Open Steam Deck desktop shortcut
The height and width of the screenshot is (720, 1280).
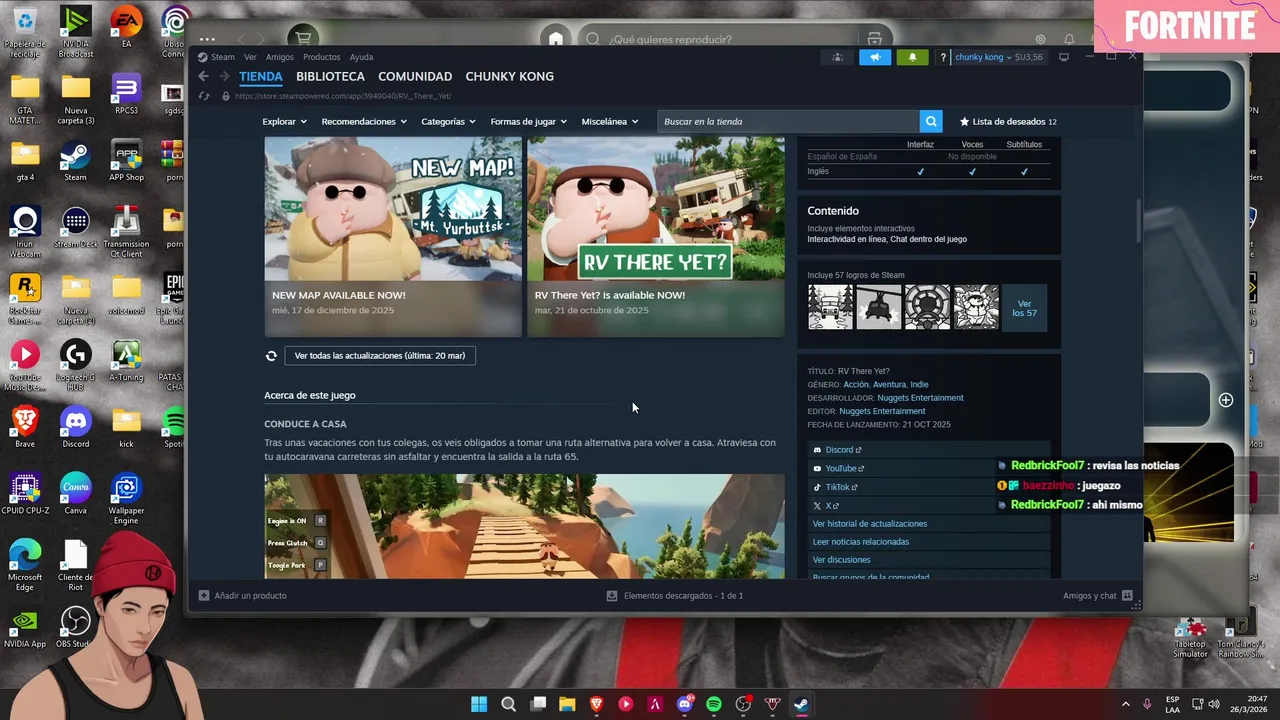75,228
